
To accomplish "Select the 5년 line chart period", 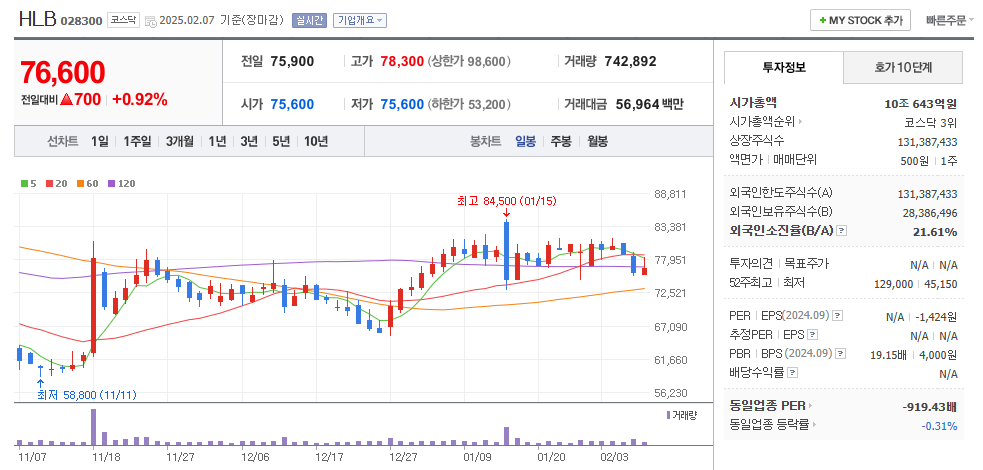I will pyautogui.click(x=281, y=141).
